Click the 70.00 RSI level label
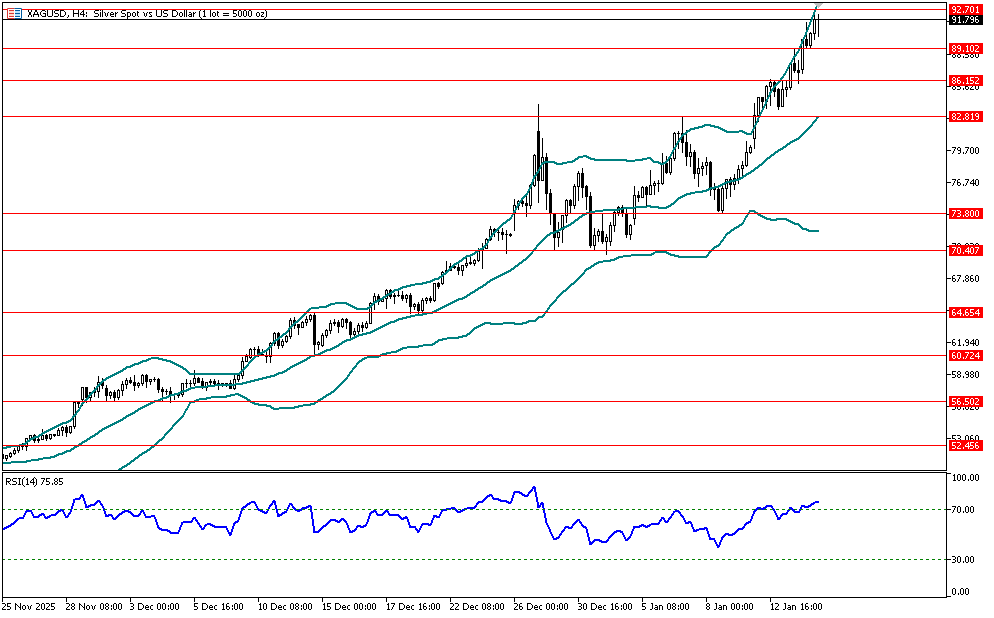The width and height of the screenshot is (994, 618). 962,510
